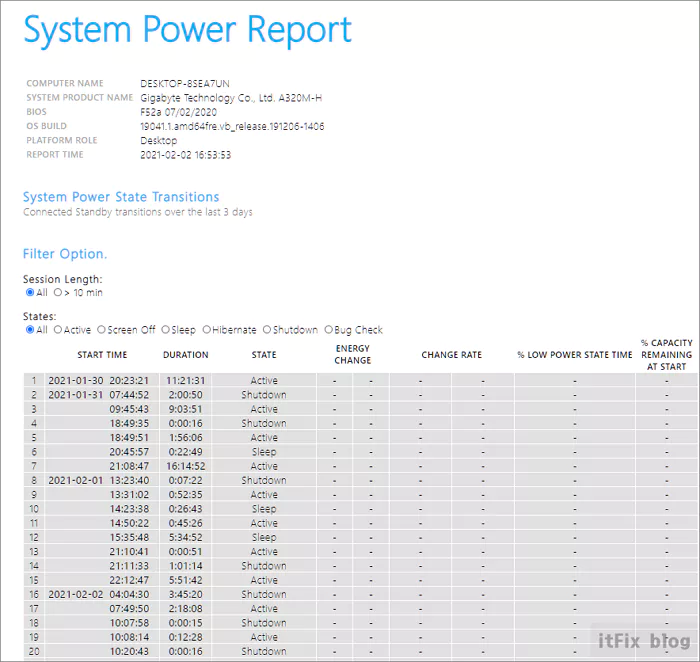Click start time 13:31:02 in row 9
Image resolution: width=700 pixels, height=662 pixels.
tap(129, 495)
